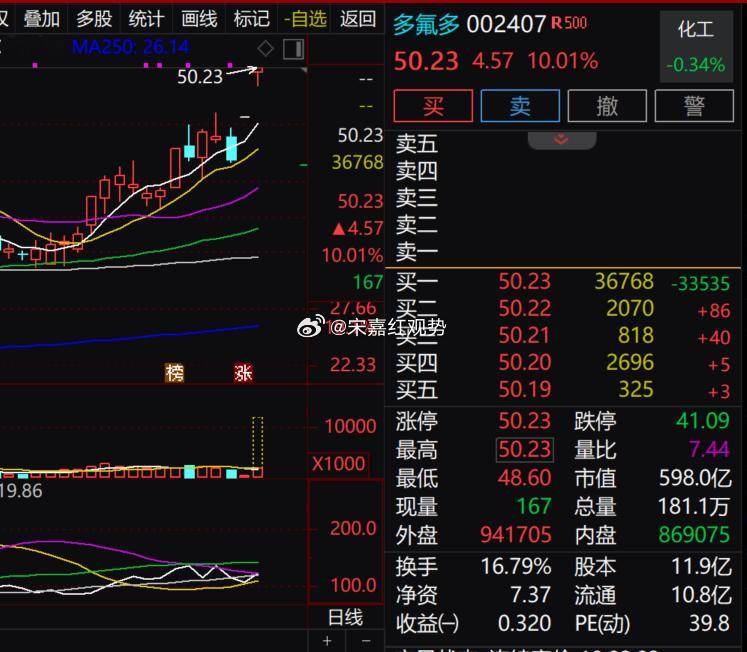This screenshot has width=747, height=652.
Task: Open the 叠加 overlay menu
Action: (42, 20)
